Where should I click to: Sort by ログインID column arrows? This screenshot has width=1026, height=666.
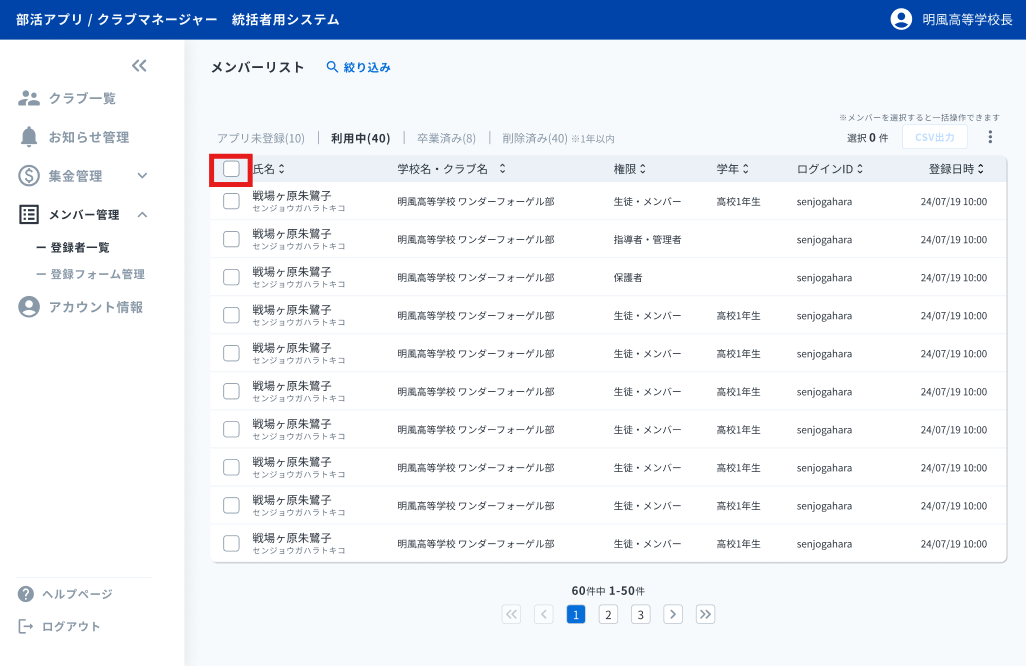pos(860,169)
